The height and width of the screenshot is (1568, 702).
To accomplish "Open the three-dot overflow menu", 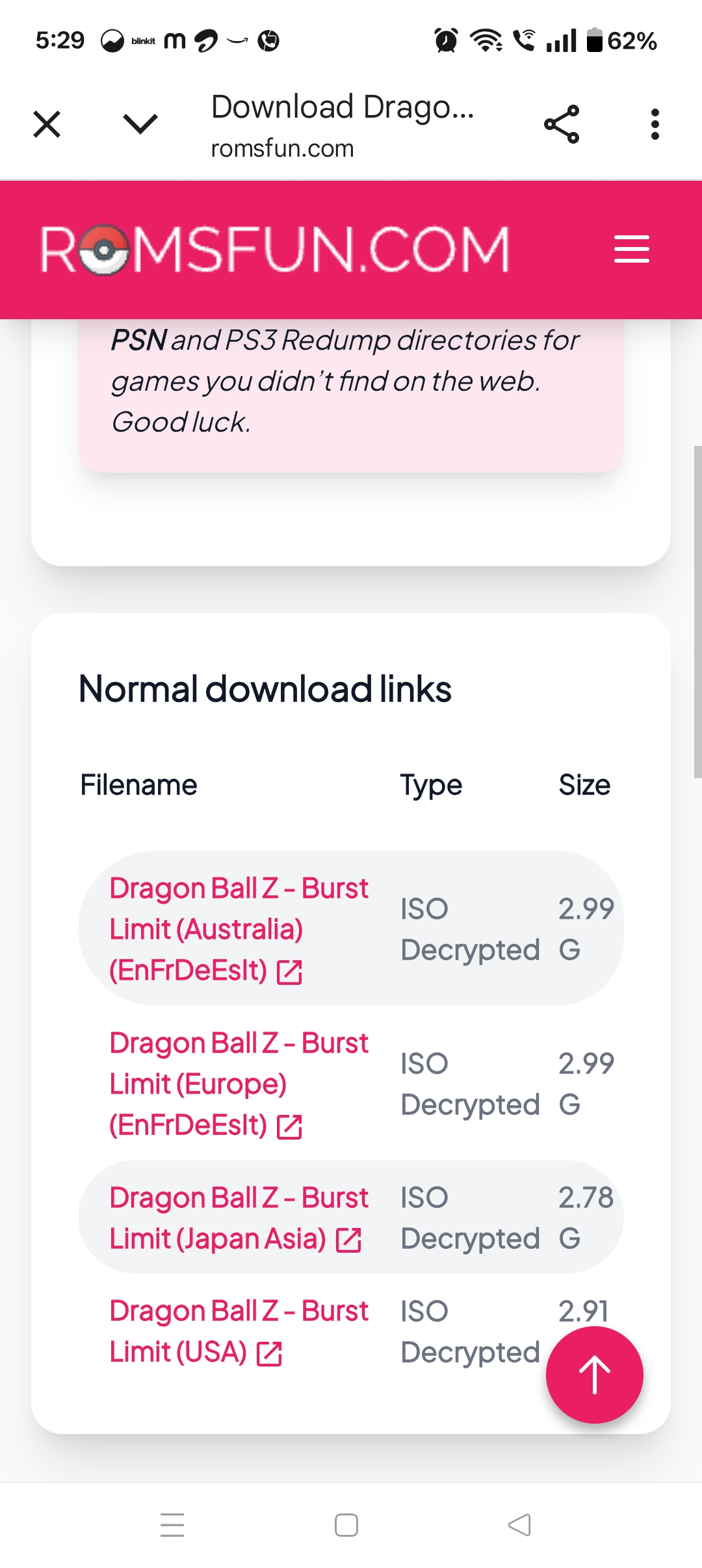I will click(655, 124).
